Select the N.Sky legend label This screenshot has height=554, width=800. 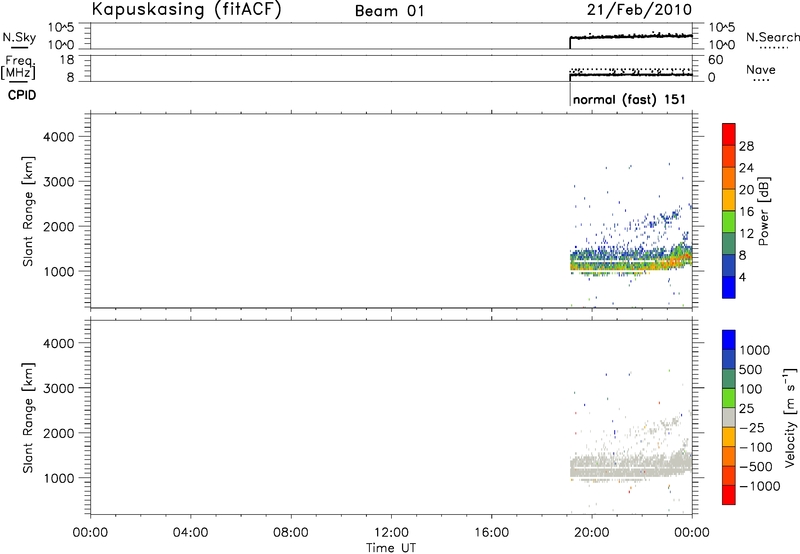[19, 37]
